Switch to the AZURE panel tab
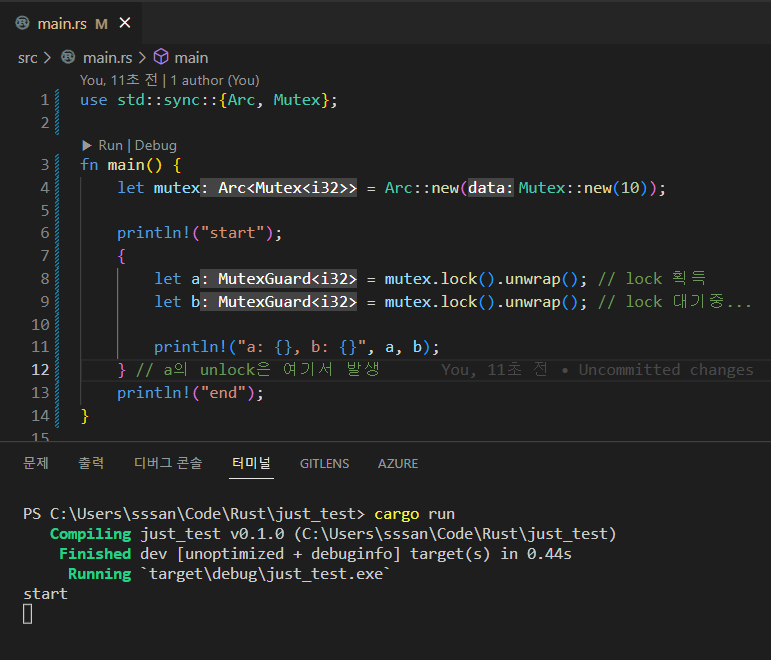The width and height of the screenshot is (771, 660). point(398,463)
